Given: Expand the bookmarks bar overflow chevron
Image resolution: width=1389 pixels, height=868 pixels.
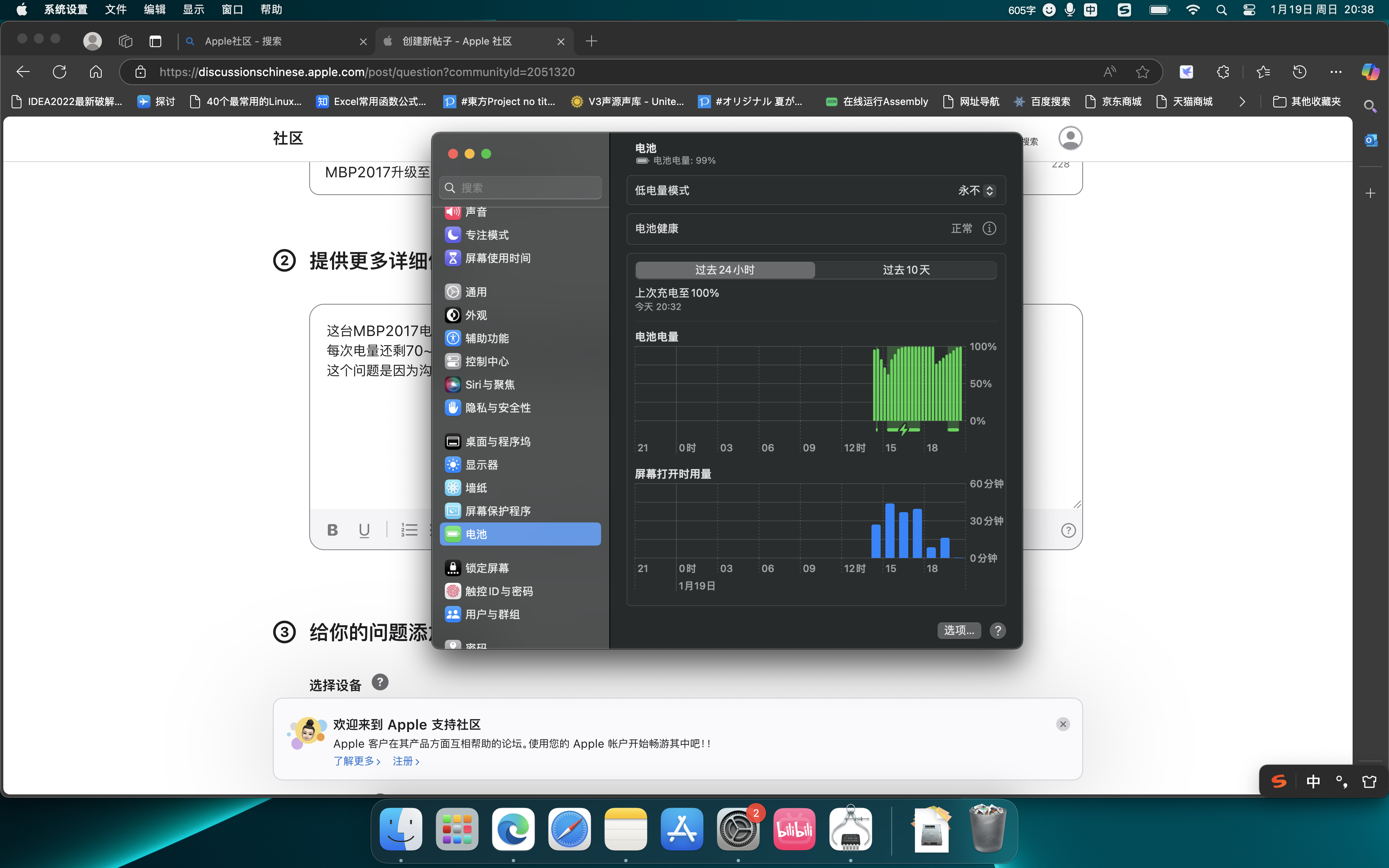Looking at the screenshot, I should pos(1242,102).
